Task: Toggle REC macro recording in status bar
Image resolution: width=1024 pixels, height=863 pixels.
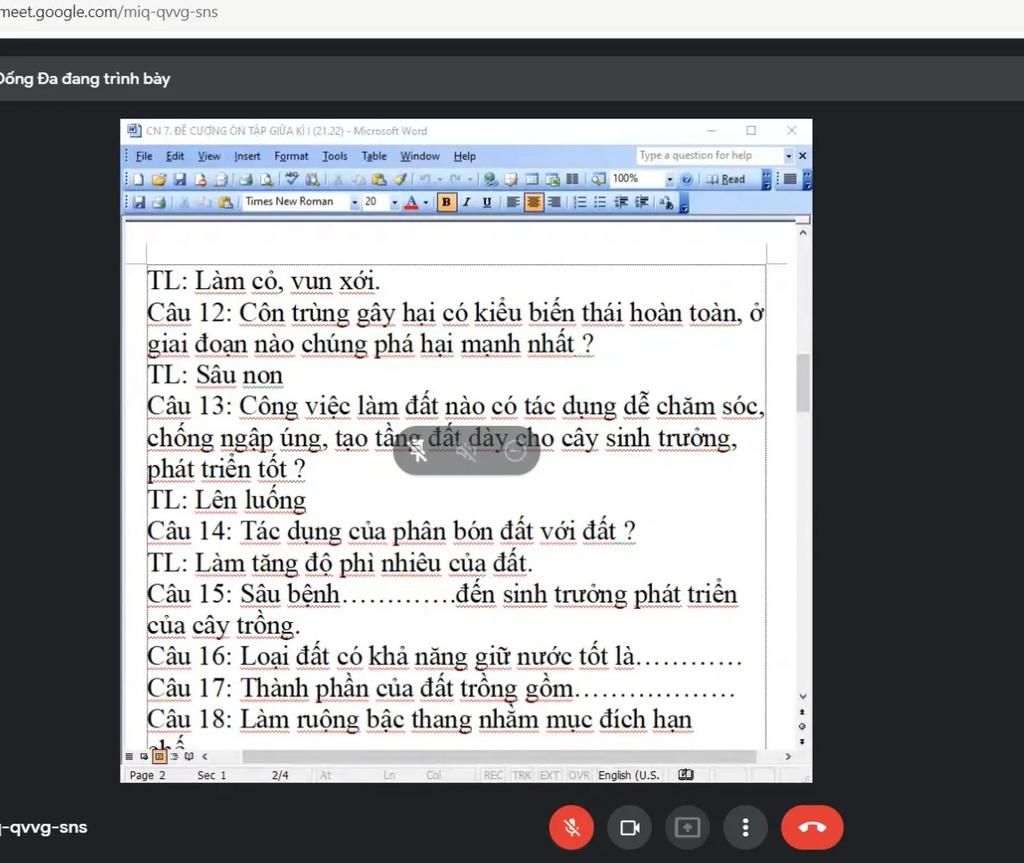Action: pos(493,775)
